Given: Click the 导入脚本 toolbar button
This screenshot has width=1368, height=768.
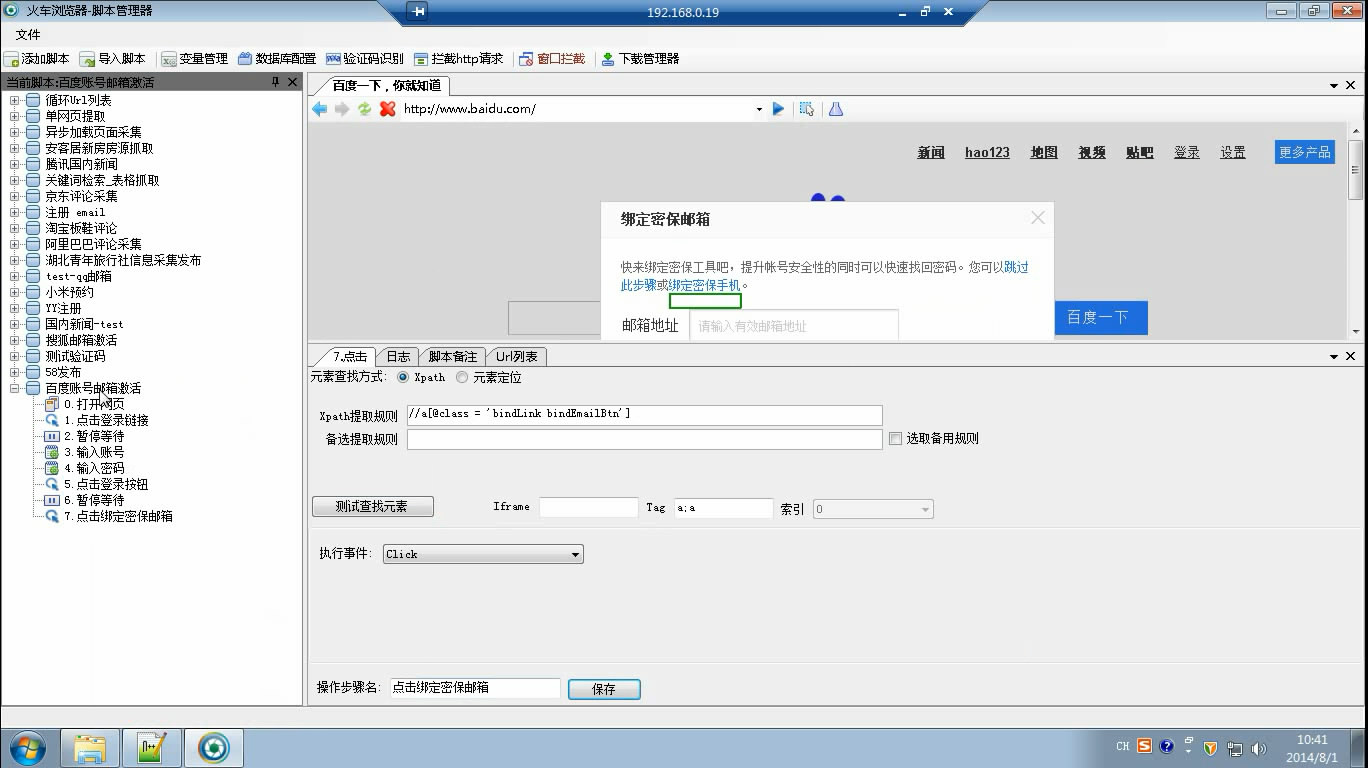Looking at the screenshot, I should pyautogui.click(x=113, y=59).
